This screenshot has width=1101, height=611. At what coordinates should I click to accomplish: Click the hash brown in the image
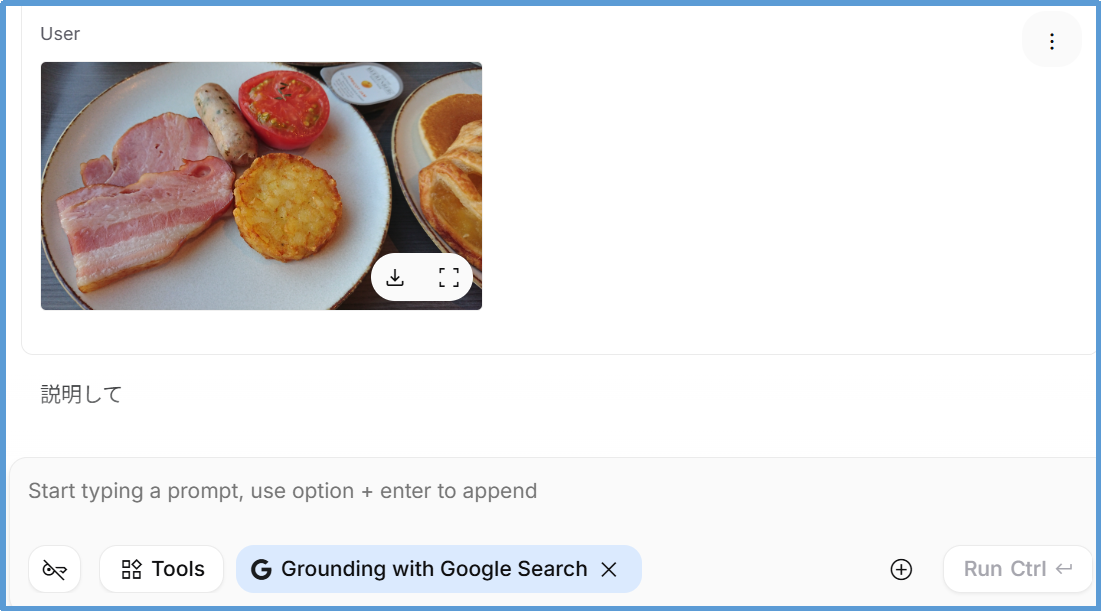tap(288, 205)
